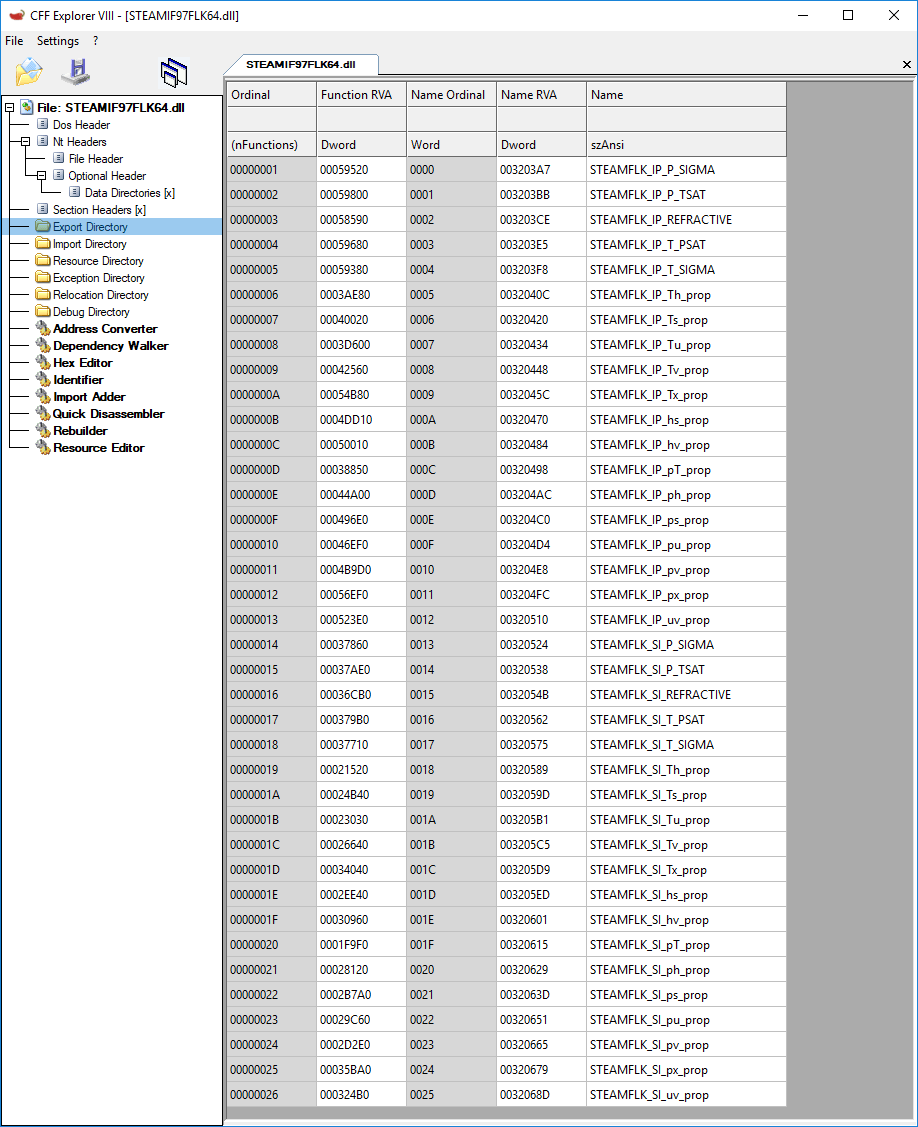Close the STEAMIF97FLK64.dll tab
This screenshot has height=1127, width=918.
(x=906, y=64)
